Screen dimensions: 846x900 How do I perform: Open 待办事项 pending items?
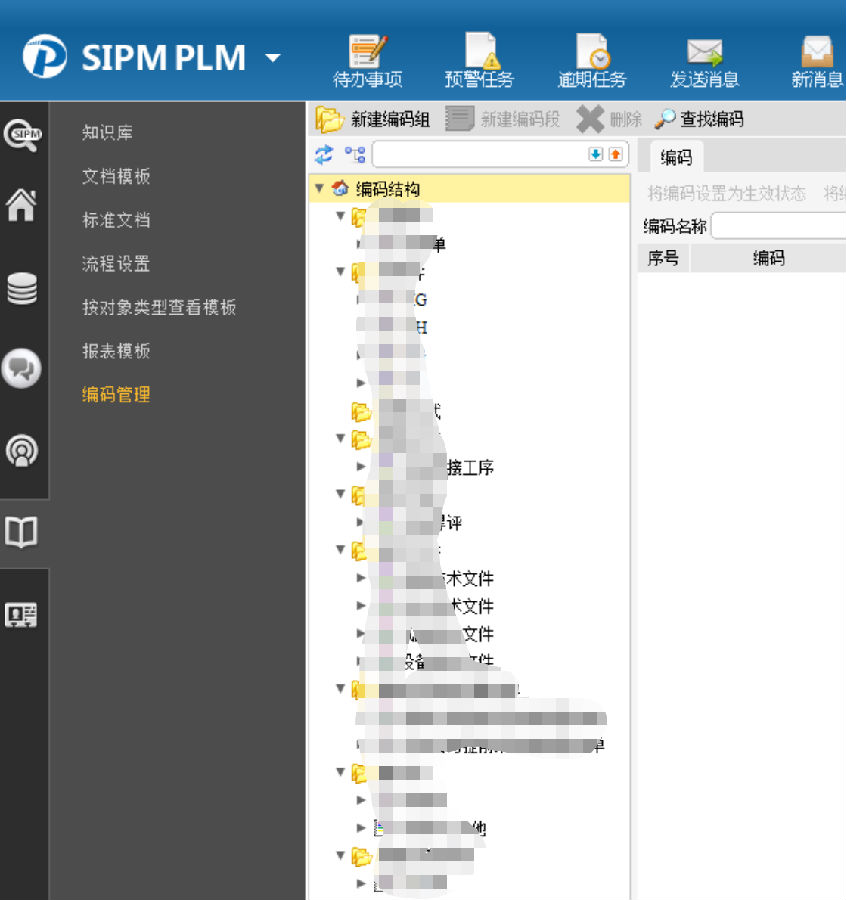click(368, 61)
